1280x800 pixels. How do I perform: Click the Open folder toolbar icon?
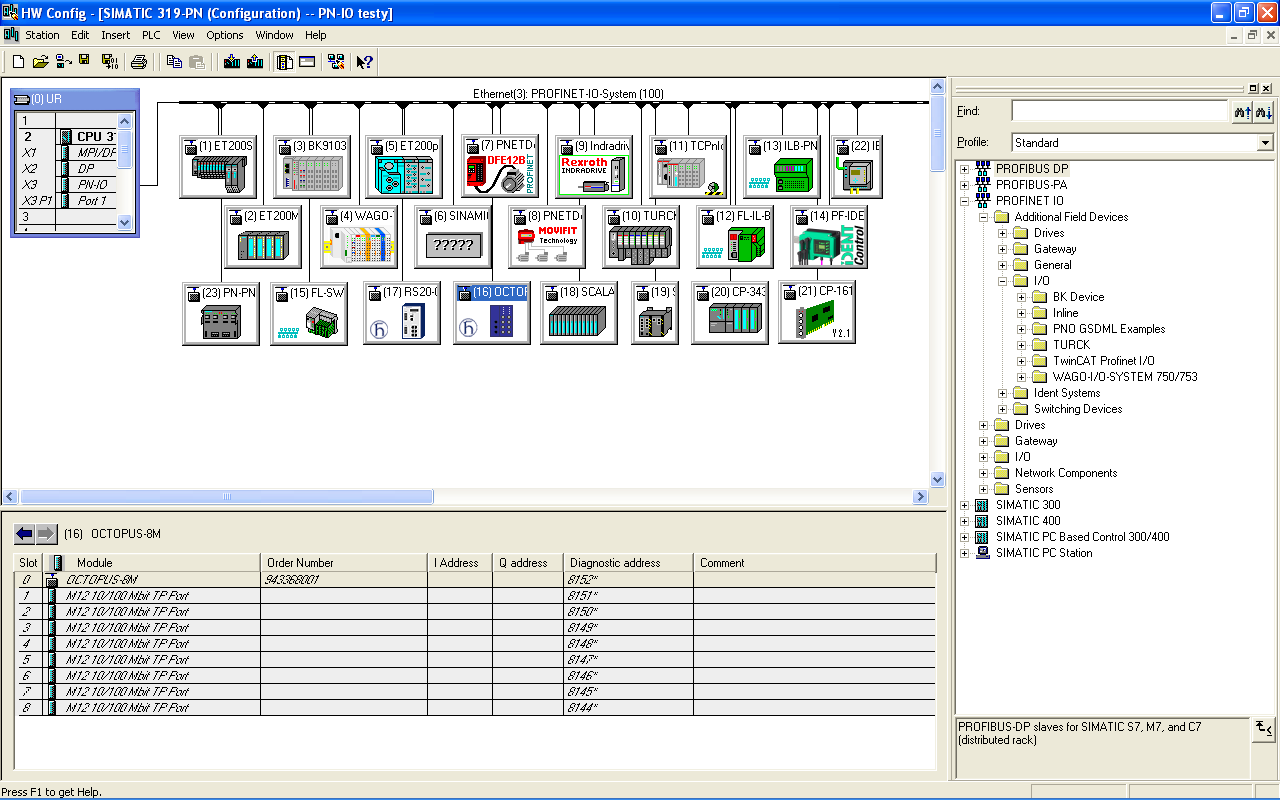41,62
